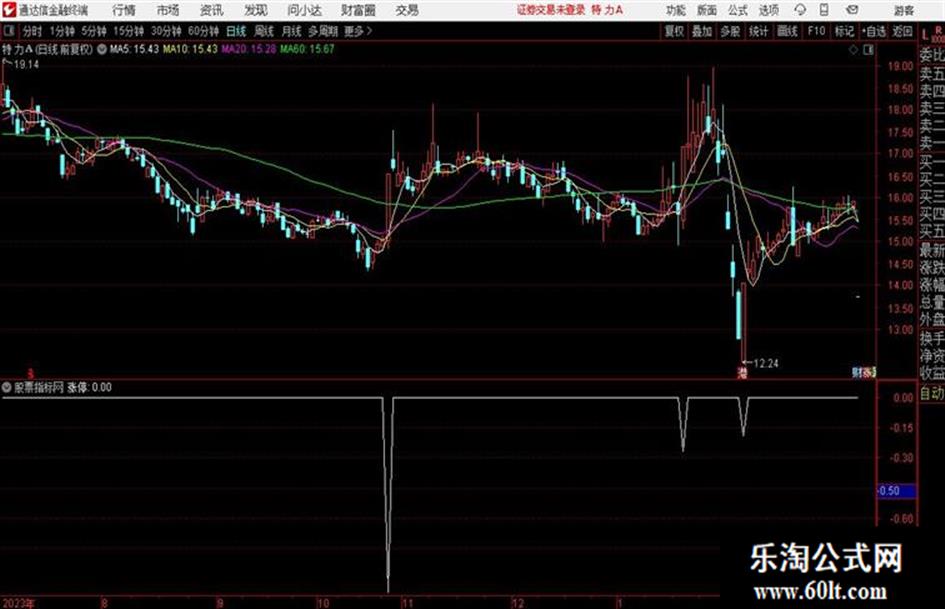Click the 复权 toolbar button
This screenshot has width=945, height=609.
[674, 31]
